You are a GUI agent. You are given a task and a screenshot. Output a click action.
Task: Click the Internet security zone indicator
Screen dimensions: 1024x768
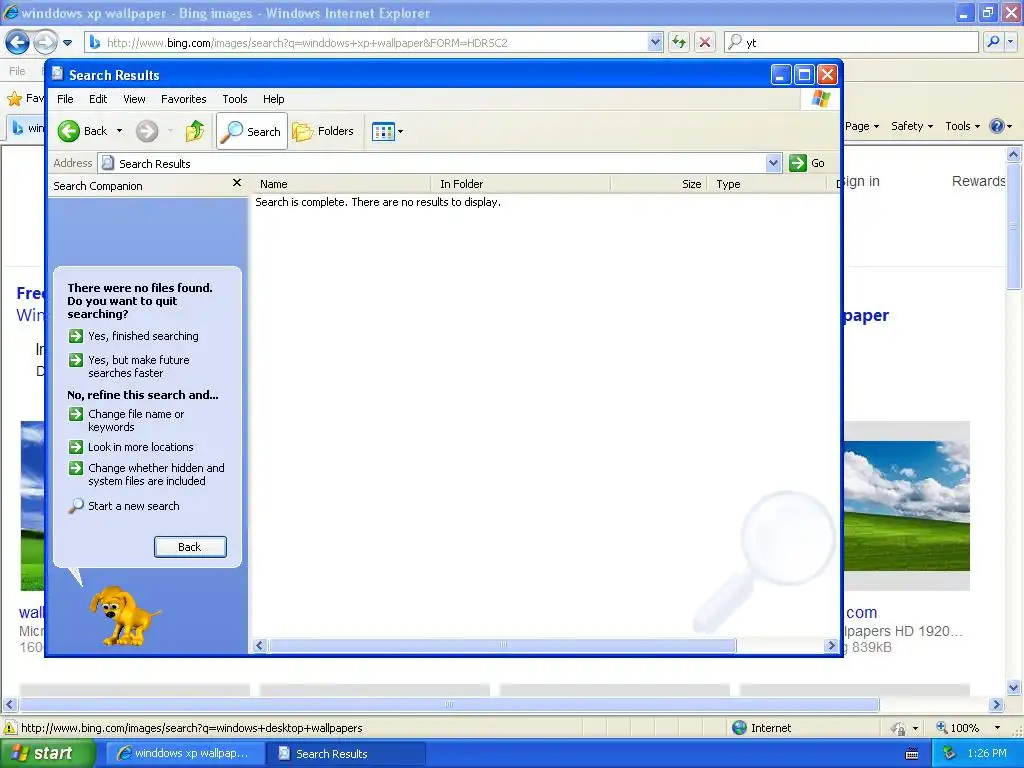tap(762, 728)
